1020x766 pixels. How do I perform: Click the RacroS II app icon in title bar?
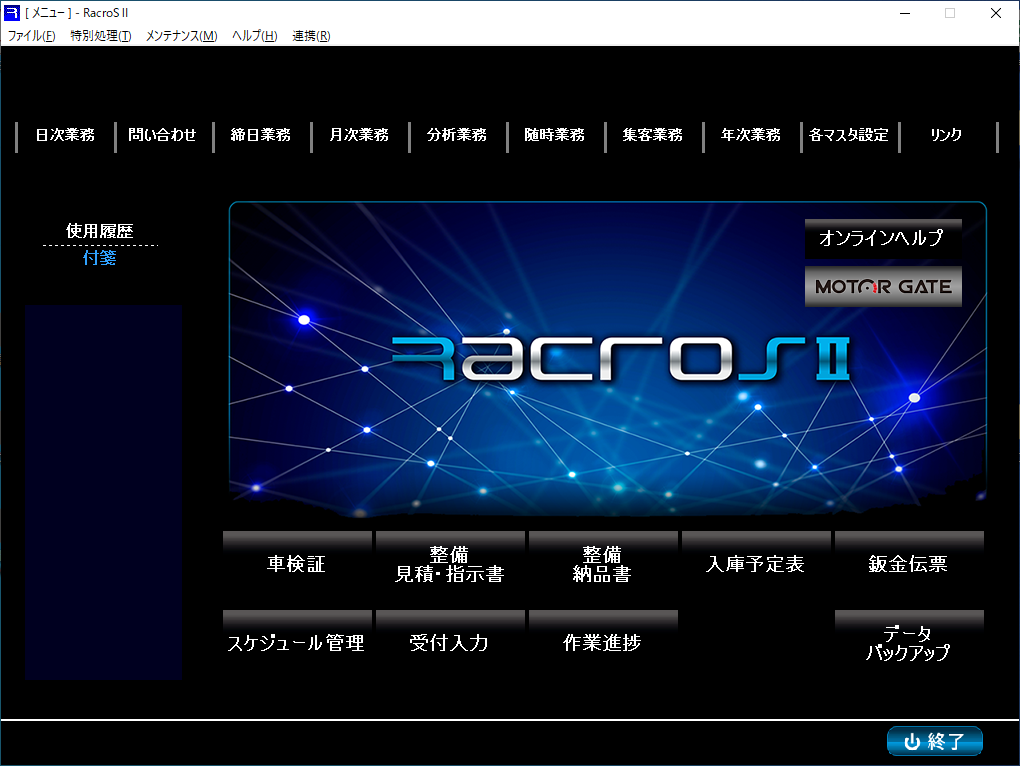pyautogui.click(x=12, y=12)
